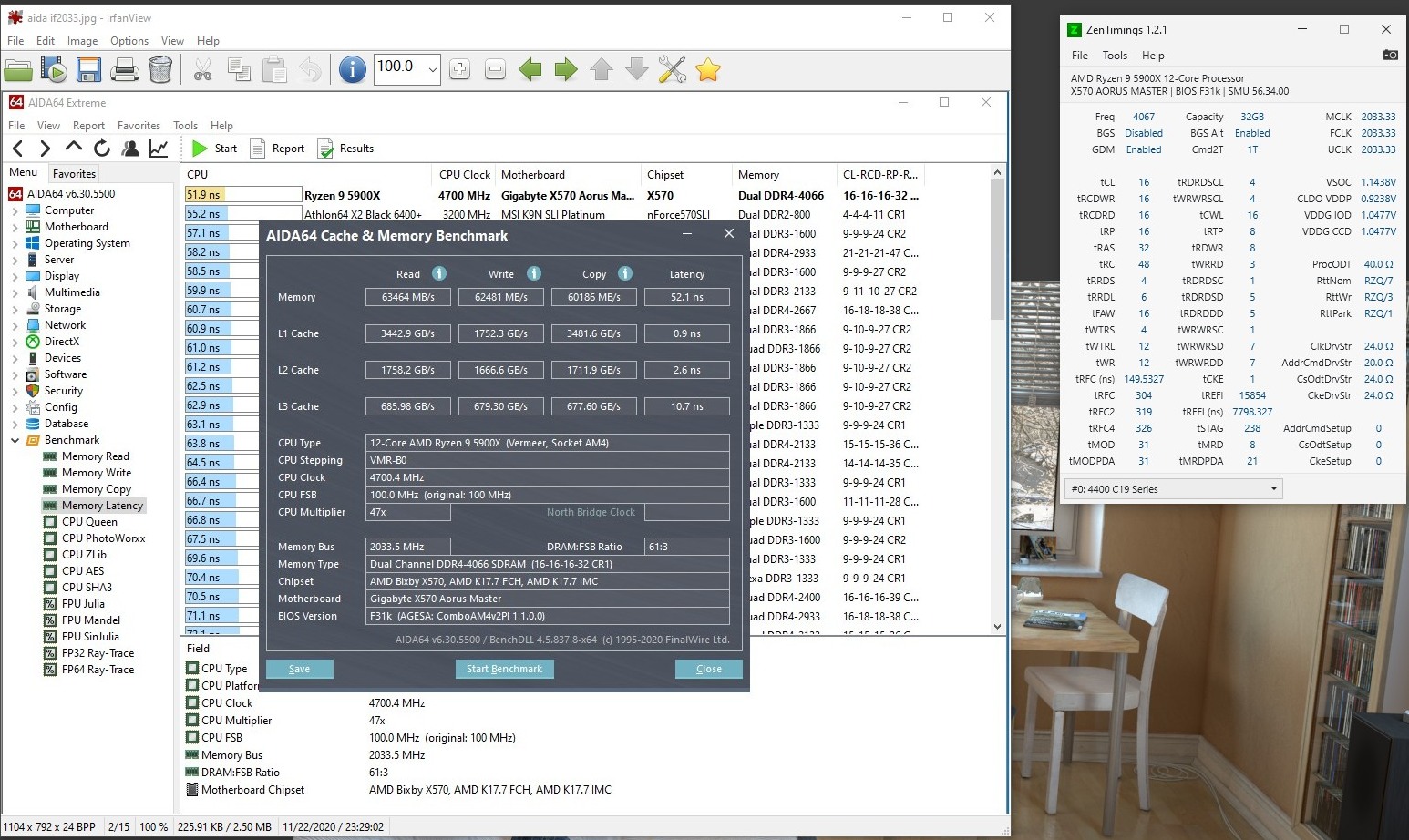The image size is (1409, 840).
Task: Collapse the Benchmark tree node
Action: pyautogui.click(x=15, y=440)
